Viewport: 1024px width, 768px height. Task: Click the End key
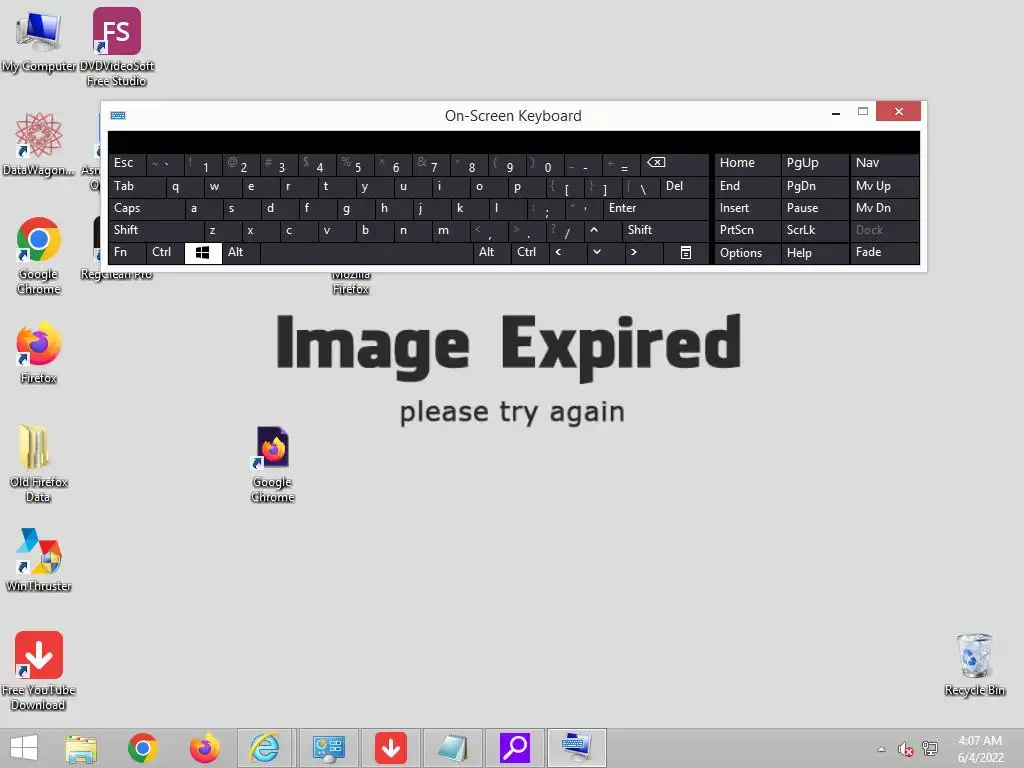pyautogui.click(x=747, y=187)
